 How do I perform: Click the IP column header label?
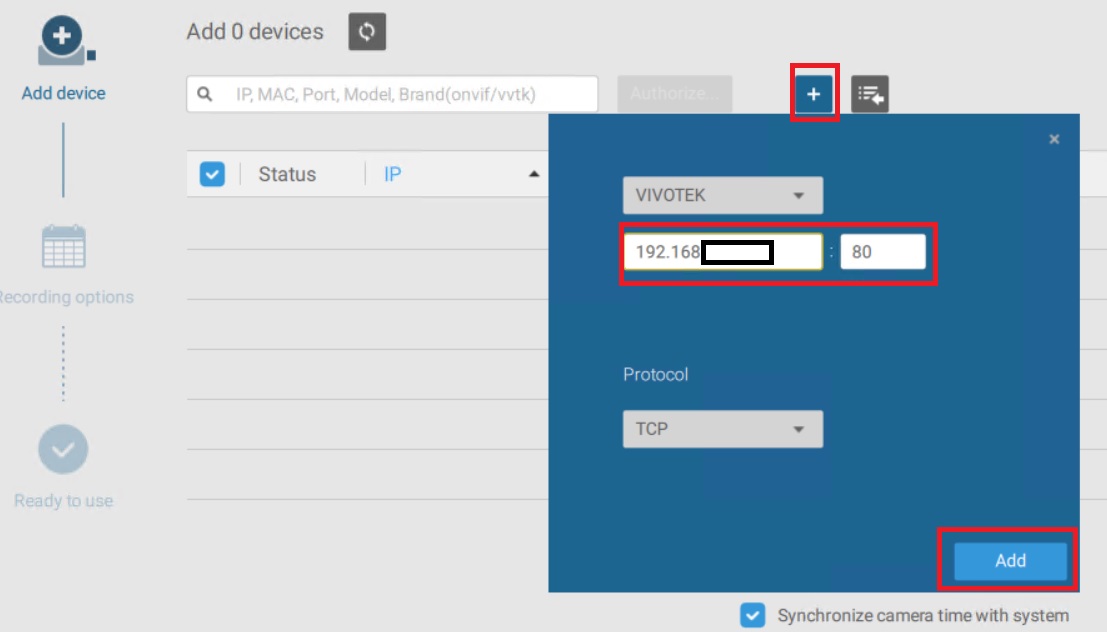tap(393, 174)
